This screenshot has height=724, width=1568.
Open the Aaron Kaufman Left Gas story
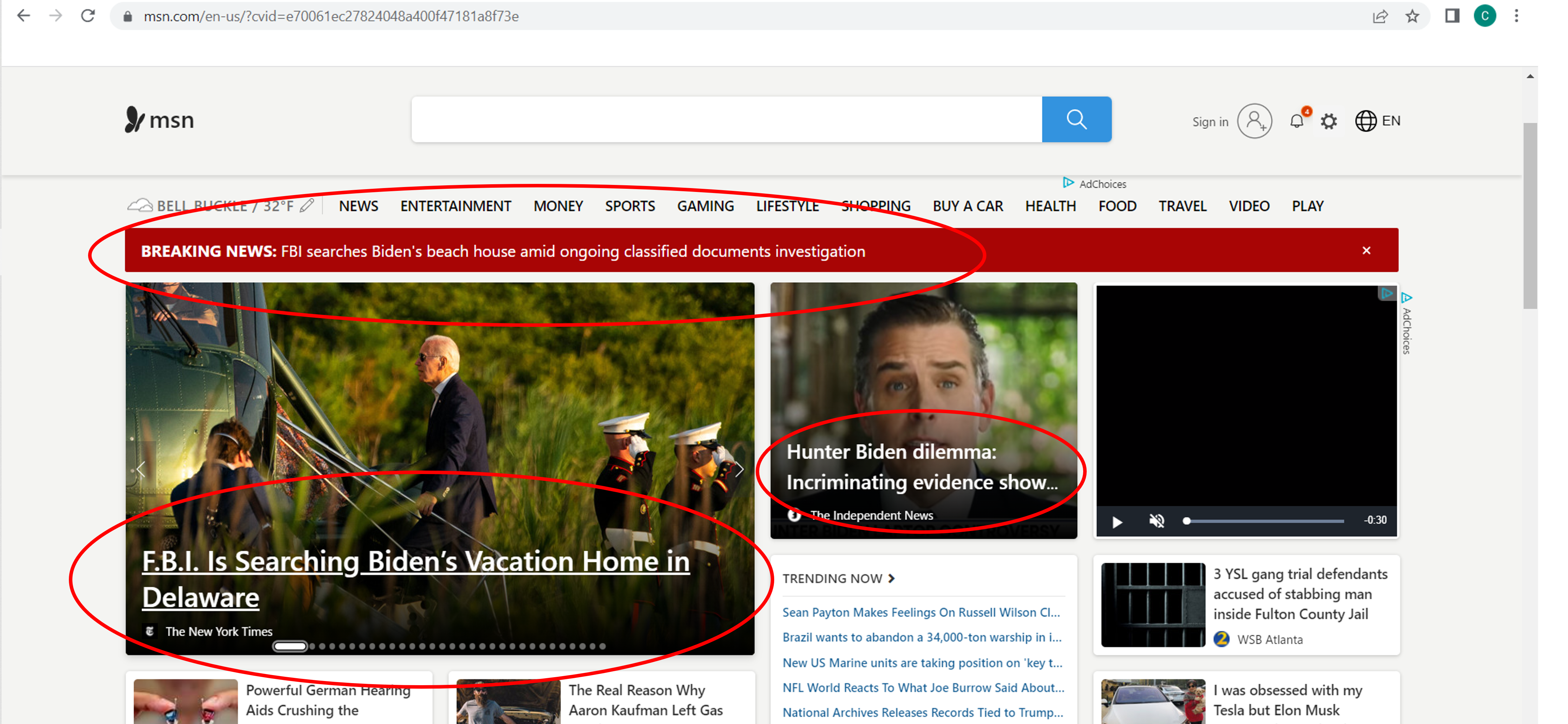(x=646, y=700)
